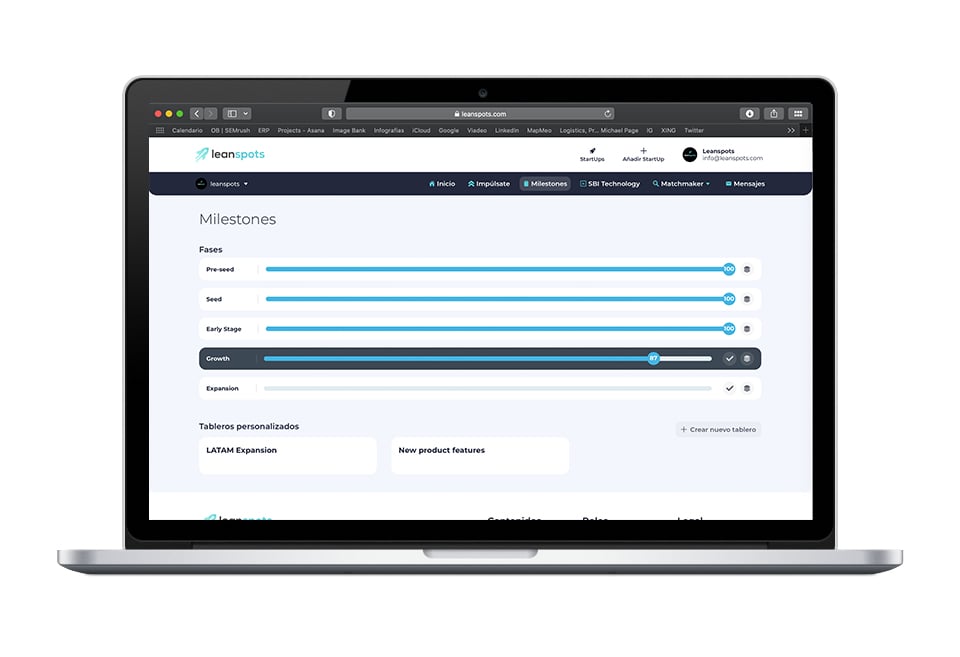Click the Seed row database icon
The height and width of the screenshot is (657, 960).
tap(747, 299)
